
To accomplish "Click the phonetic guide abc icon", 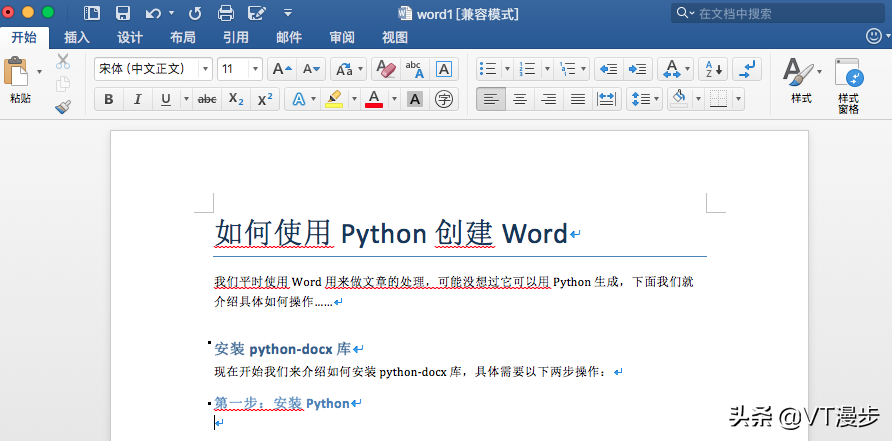I will [x=415, y=69].
